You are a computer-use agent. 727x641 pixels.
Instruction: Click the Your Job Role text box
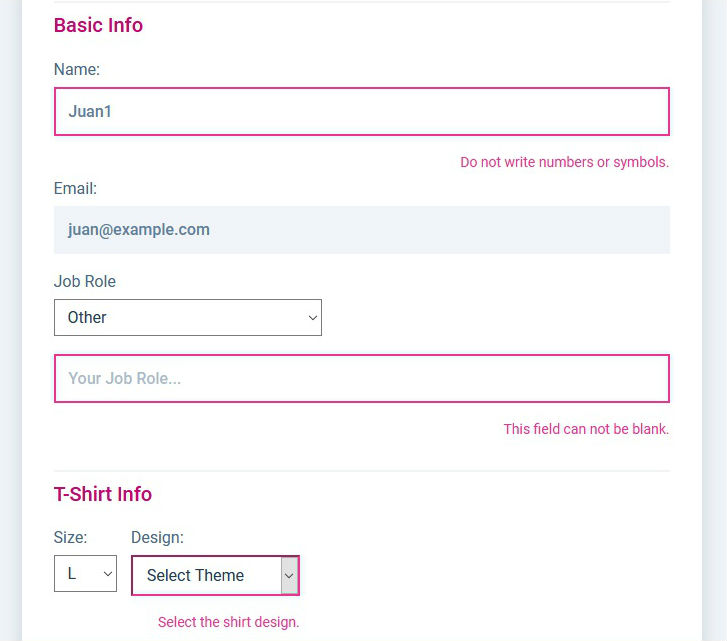pos(361,379)
